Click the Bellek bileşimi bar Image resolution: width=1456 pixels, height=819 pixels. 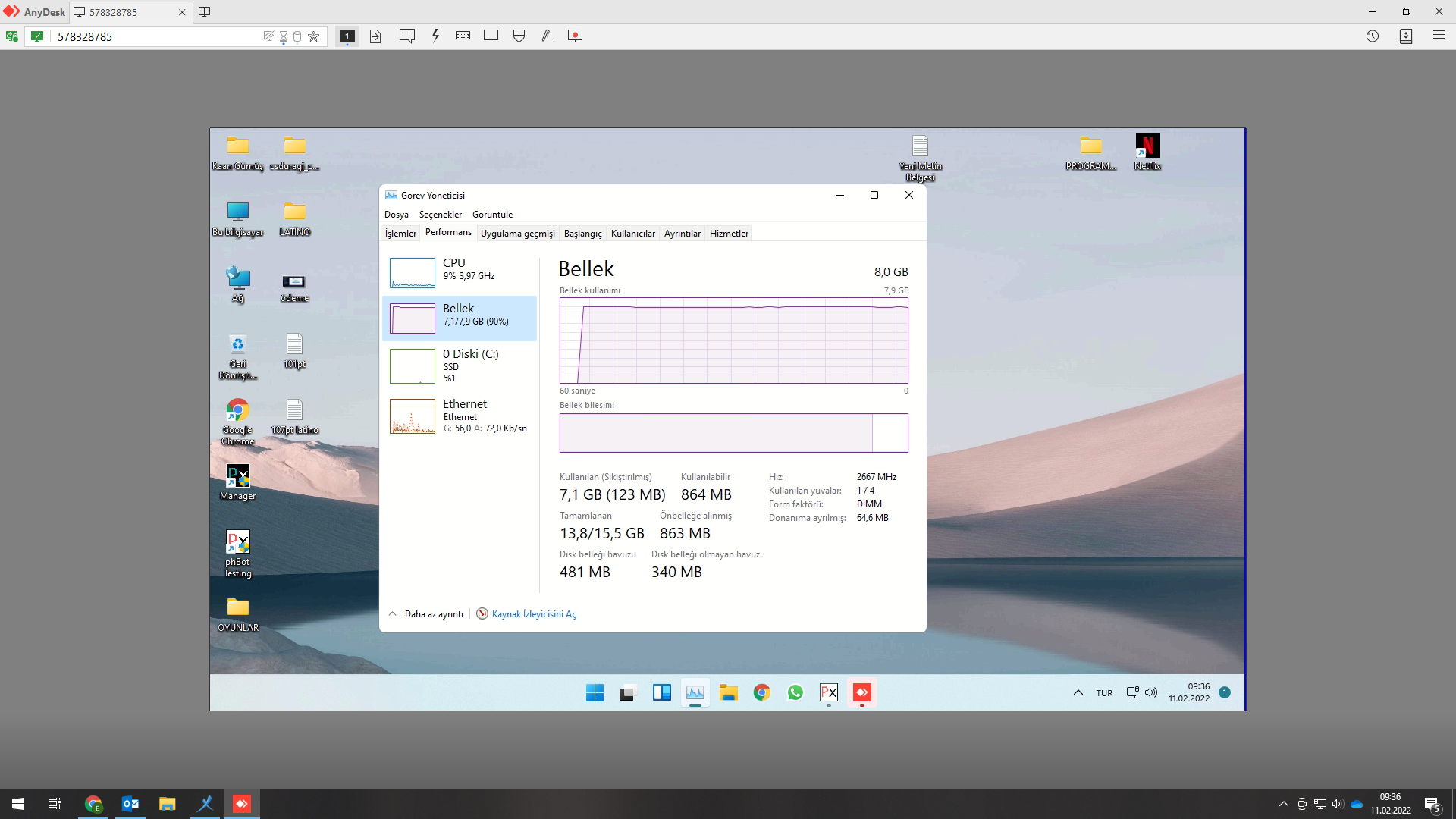(x=733, y=433)
